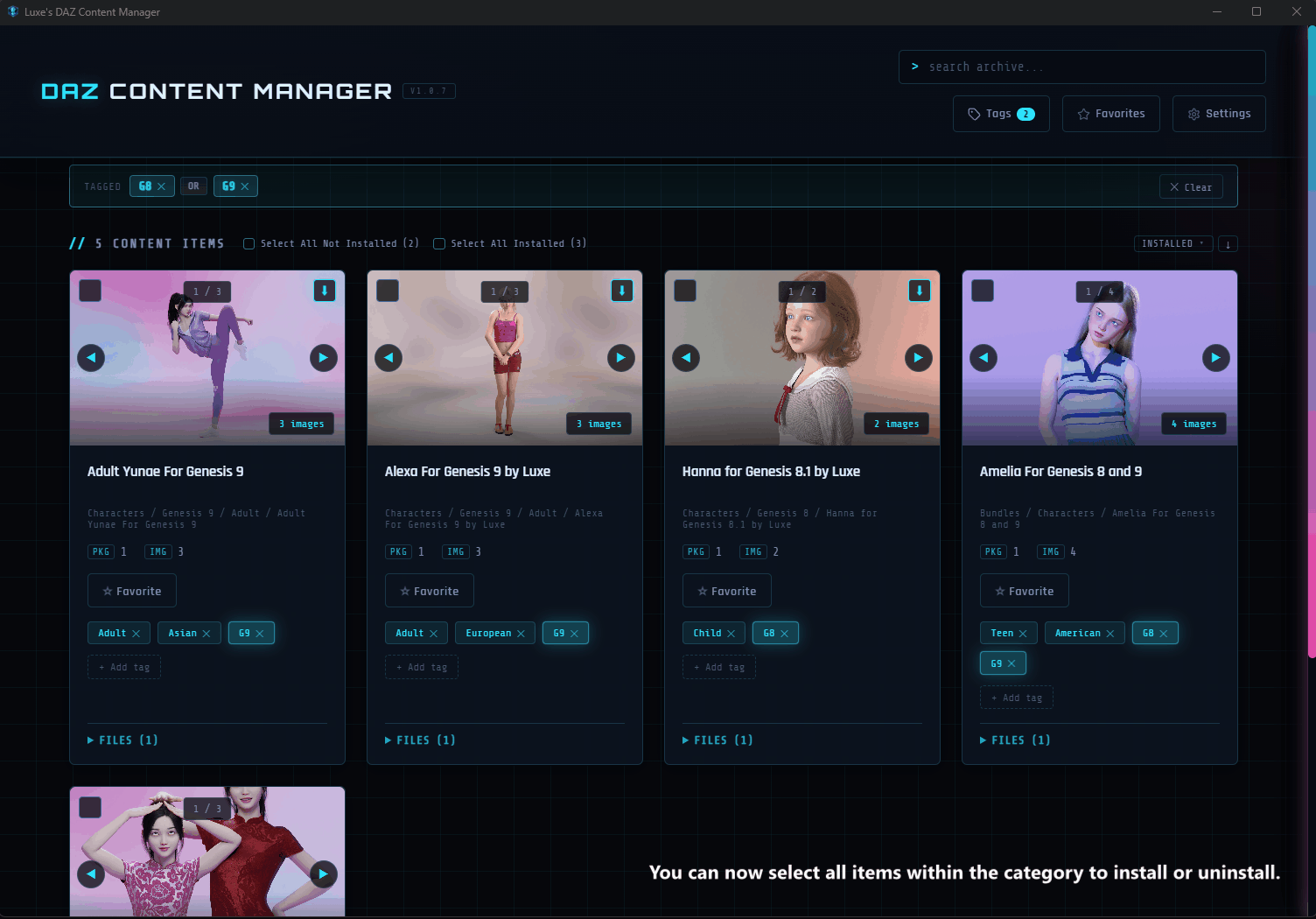Show next image on Adult Yunae card
Image resolution: width=1316 pixels, height=919 pixels.
tap(324, 358)
